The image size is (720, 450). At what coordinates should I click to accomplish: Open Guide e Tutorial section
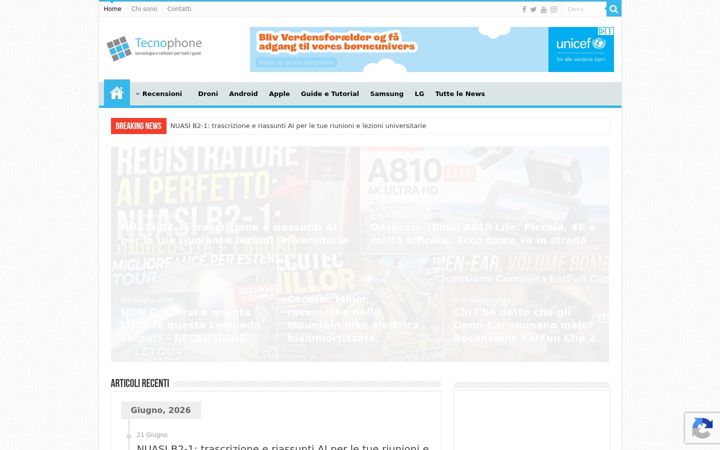click(330, 94)
